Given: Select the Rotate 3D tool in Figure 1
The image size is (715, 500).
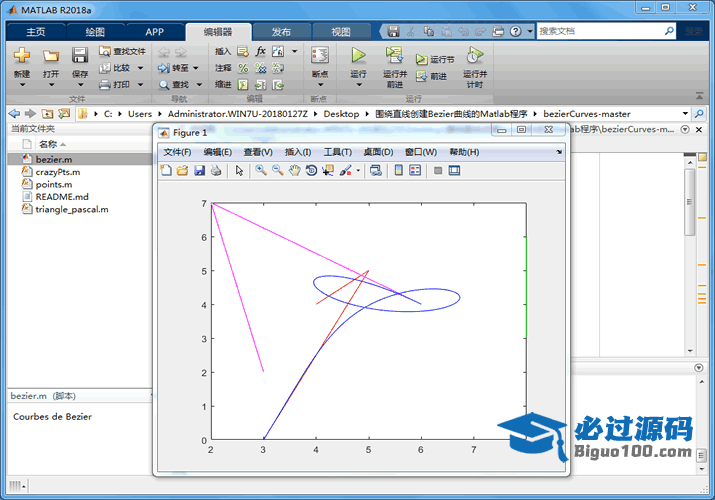Looking at the screenshot, I should [x=311, y=170].
